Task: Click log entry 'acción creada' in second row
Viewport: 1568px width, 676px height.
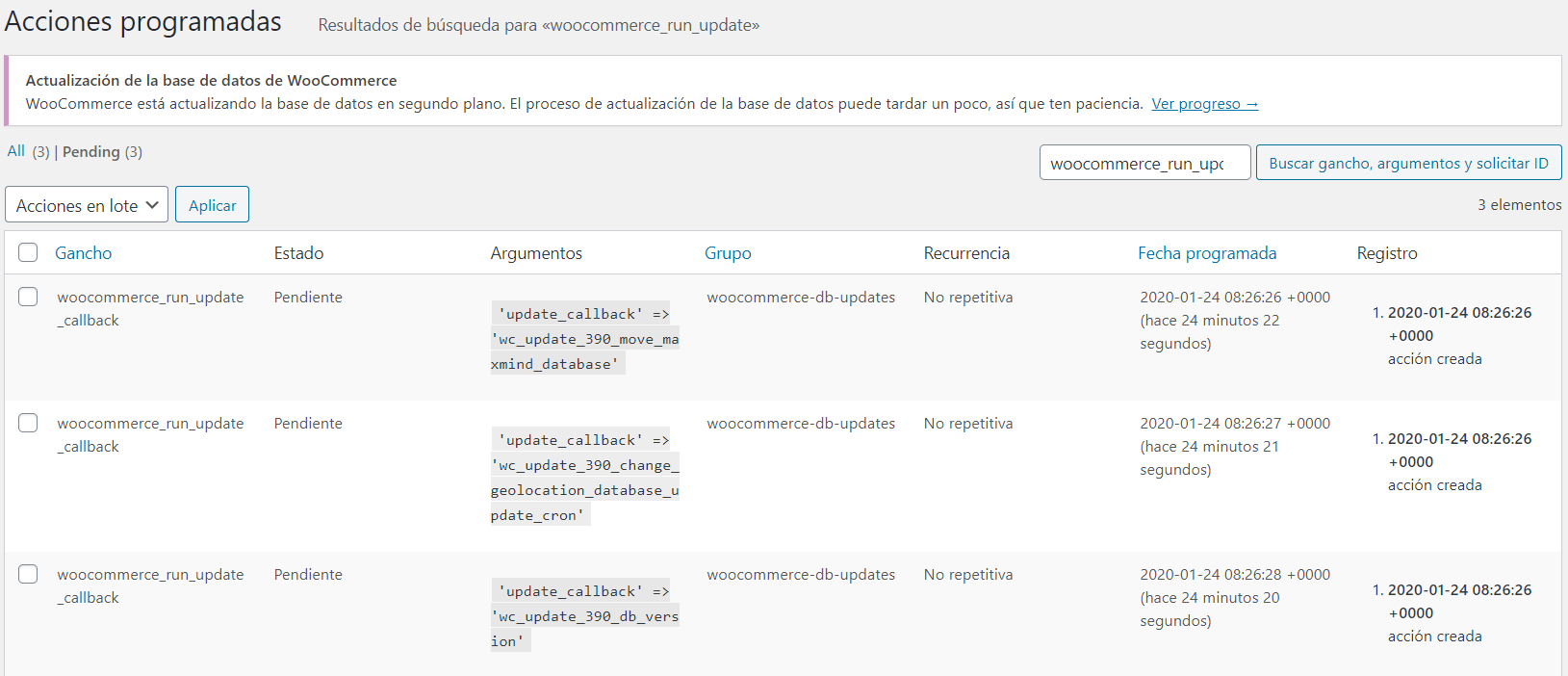Action: pyautogui.click(x=1434, y=485)
